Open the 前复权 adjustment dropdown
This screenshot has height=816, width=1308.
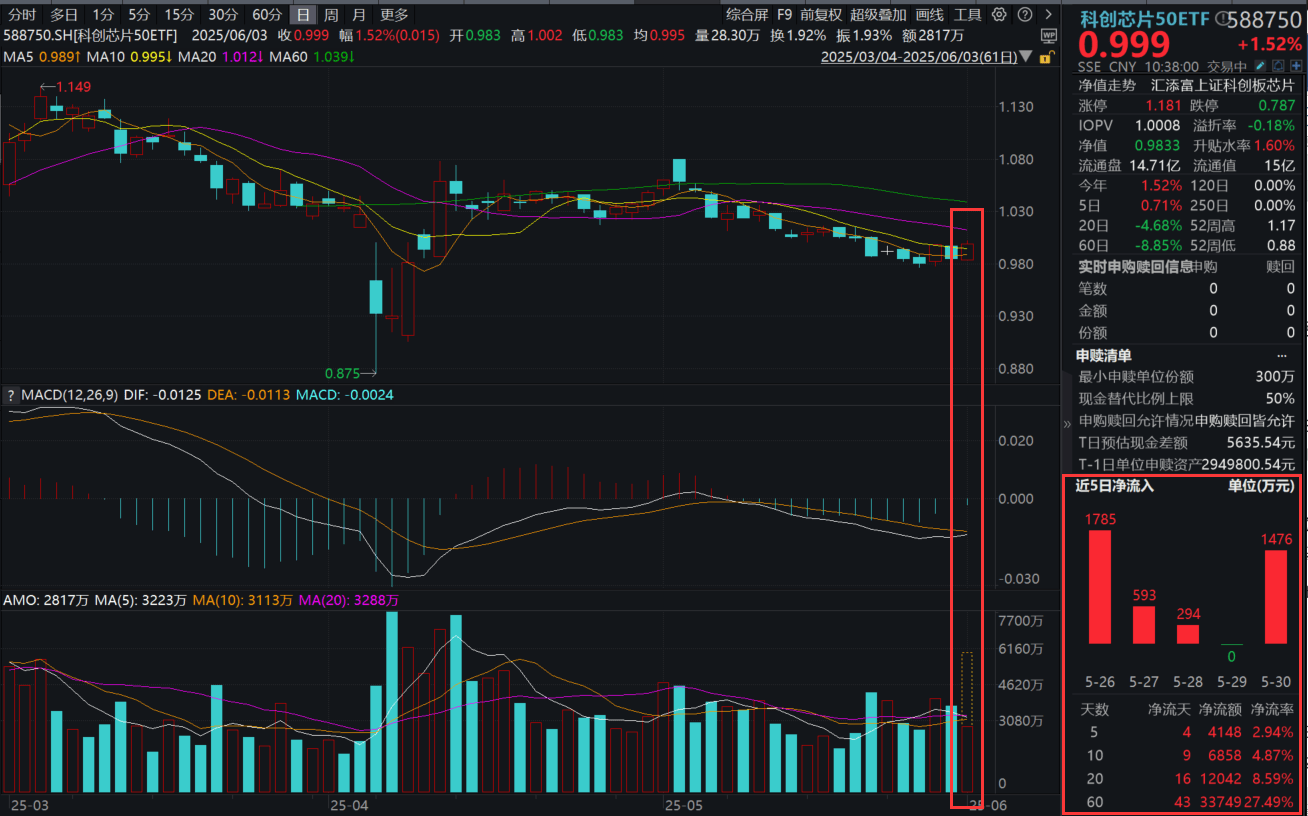tap(820, 15)
